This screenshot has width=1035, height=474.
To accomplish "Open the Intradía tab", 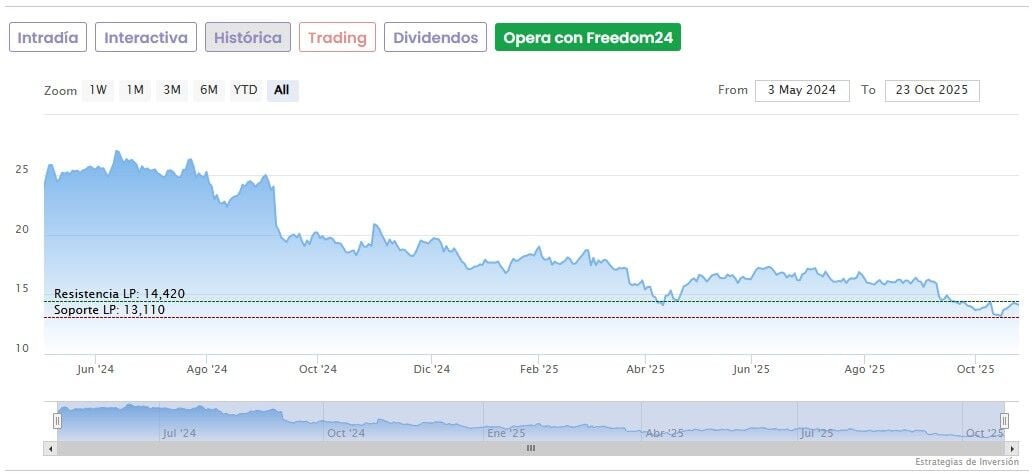I will (48, 38).
